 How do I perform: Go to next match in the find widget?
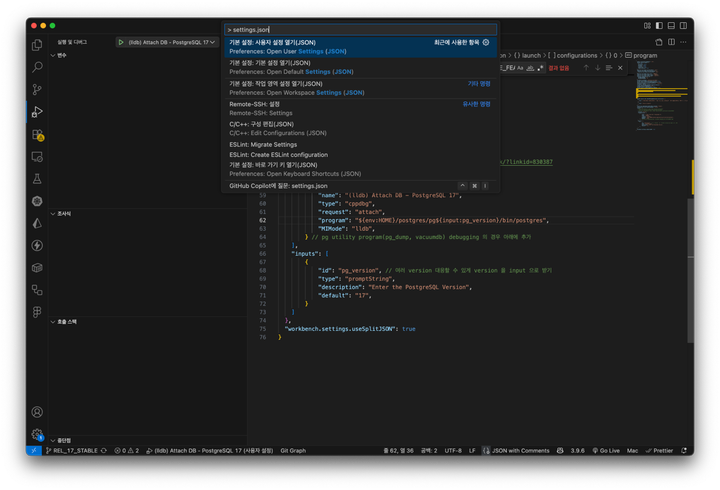pos(597,68)
